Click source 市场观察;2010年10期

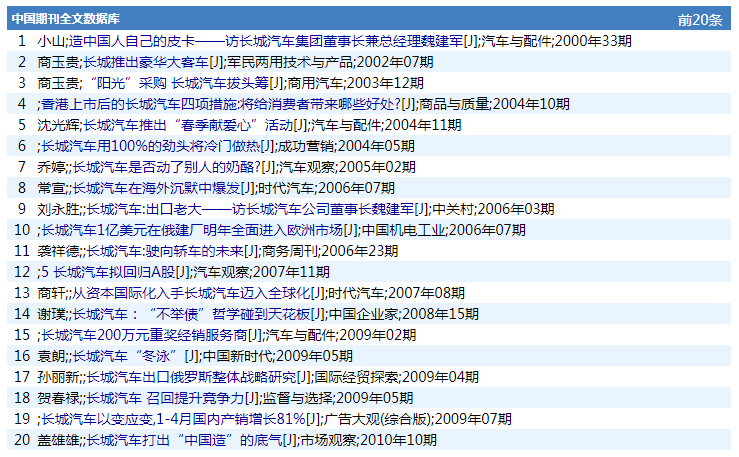[x=369, y=440]
